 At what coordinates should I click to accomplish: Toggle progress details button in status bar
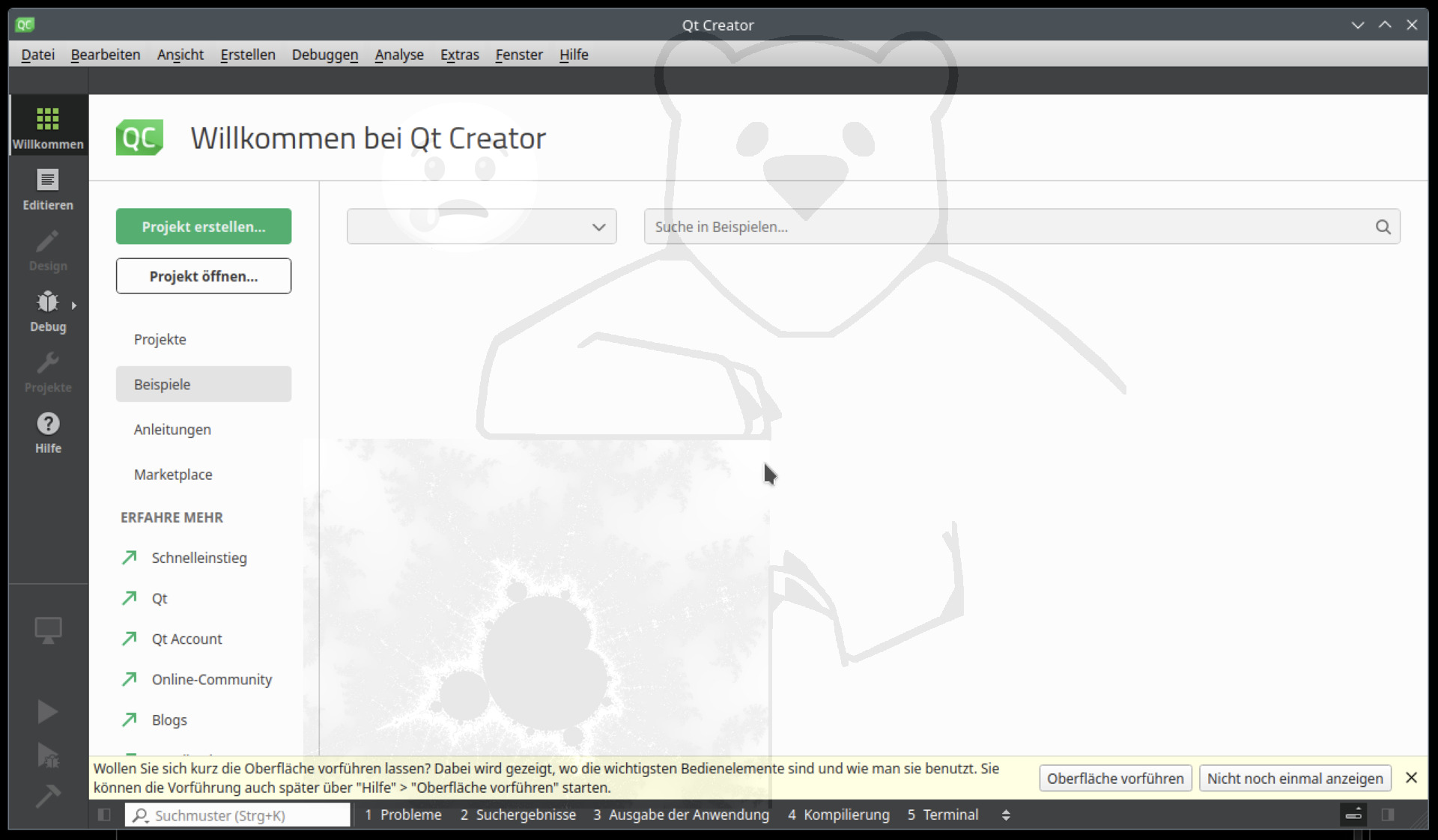[x=1353, y=815]
